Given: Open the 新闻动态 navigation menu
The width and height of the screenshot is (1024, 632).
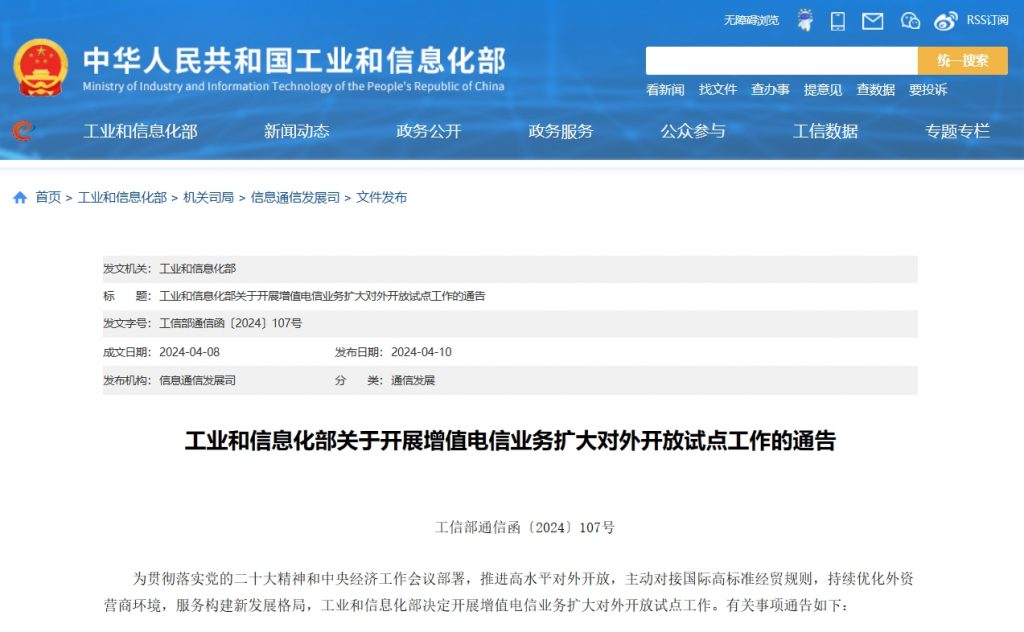Looking at the screenshot, I should tap(296, 131).
